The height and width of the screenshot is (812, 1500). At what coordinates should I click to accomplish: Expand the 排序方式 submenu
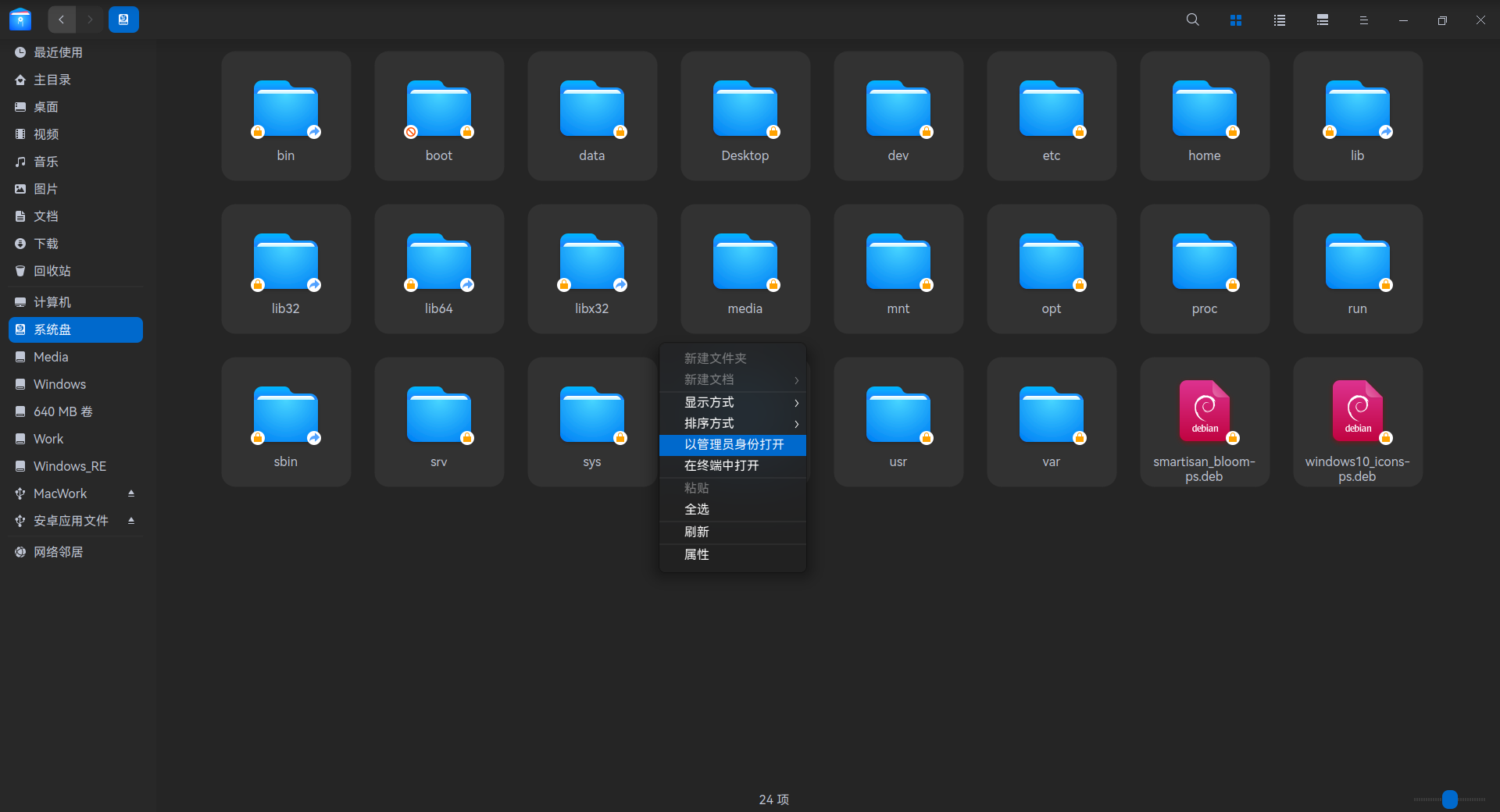pyautogui.click(x=732, y=423)
